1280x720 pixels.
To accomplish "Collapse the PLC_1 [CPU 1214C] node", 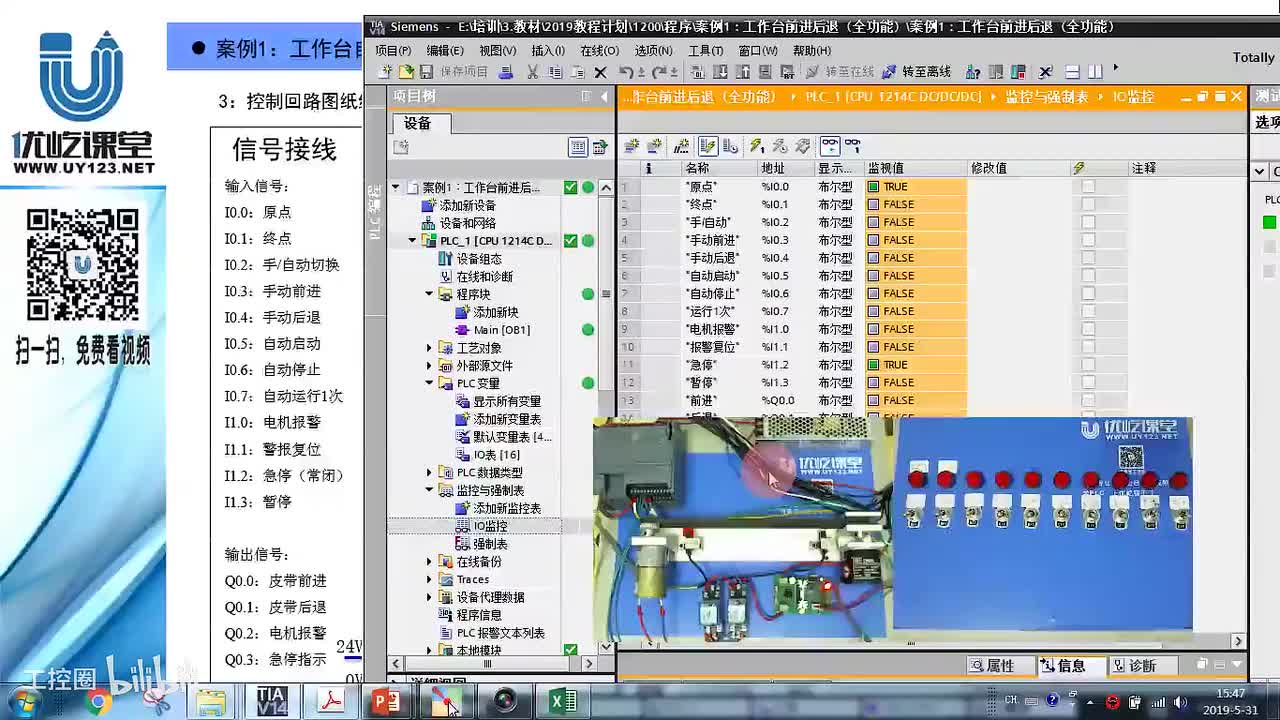I will click(x=413, y=241).
